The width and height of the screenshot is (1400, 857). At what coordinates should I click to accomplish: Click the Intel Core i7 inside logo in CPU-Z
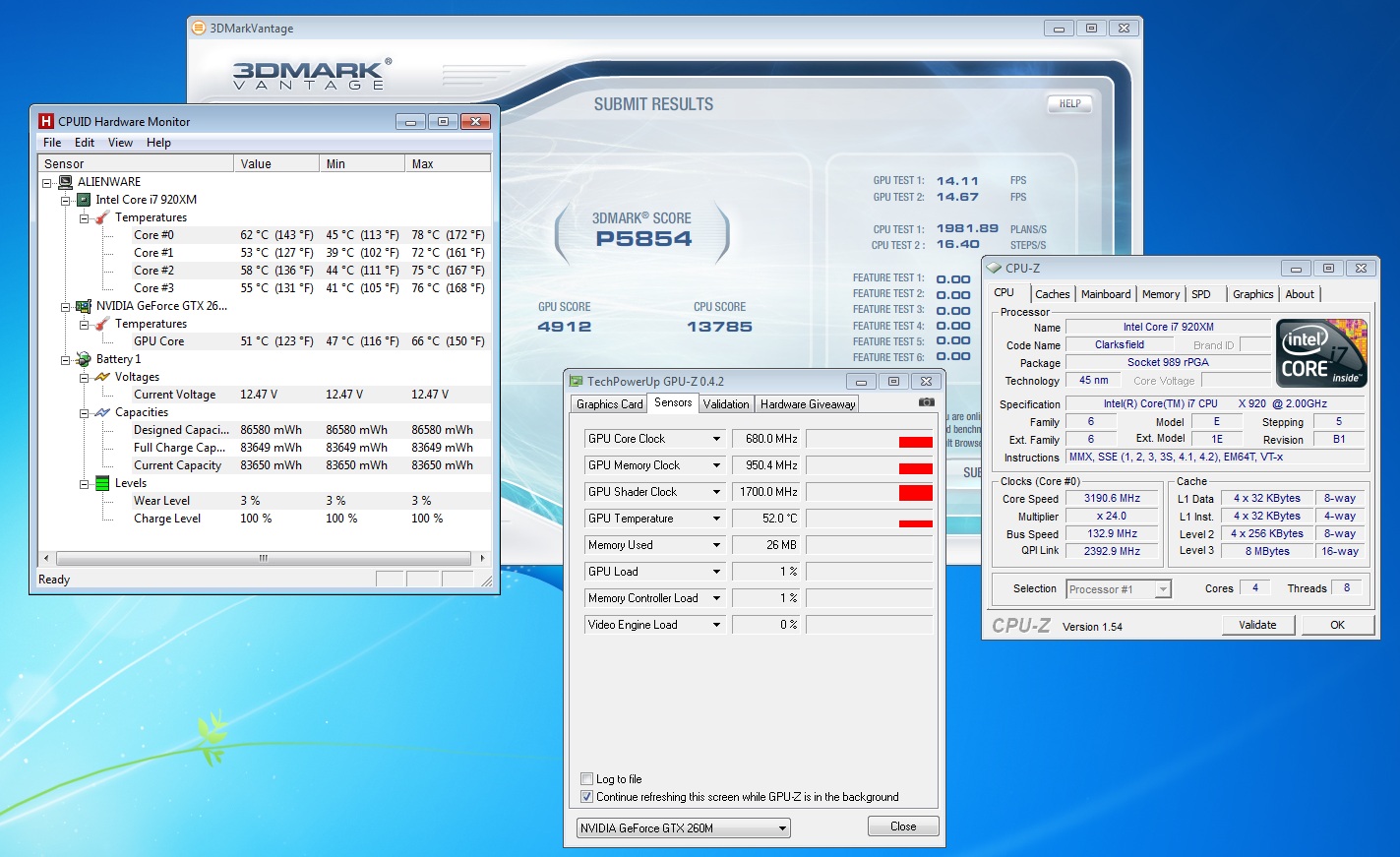1321,352
